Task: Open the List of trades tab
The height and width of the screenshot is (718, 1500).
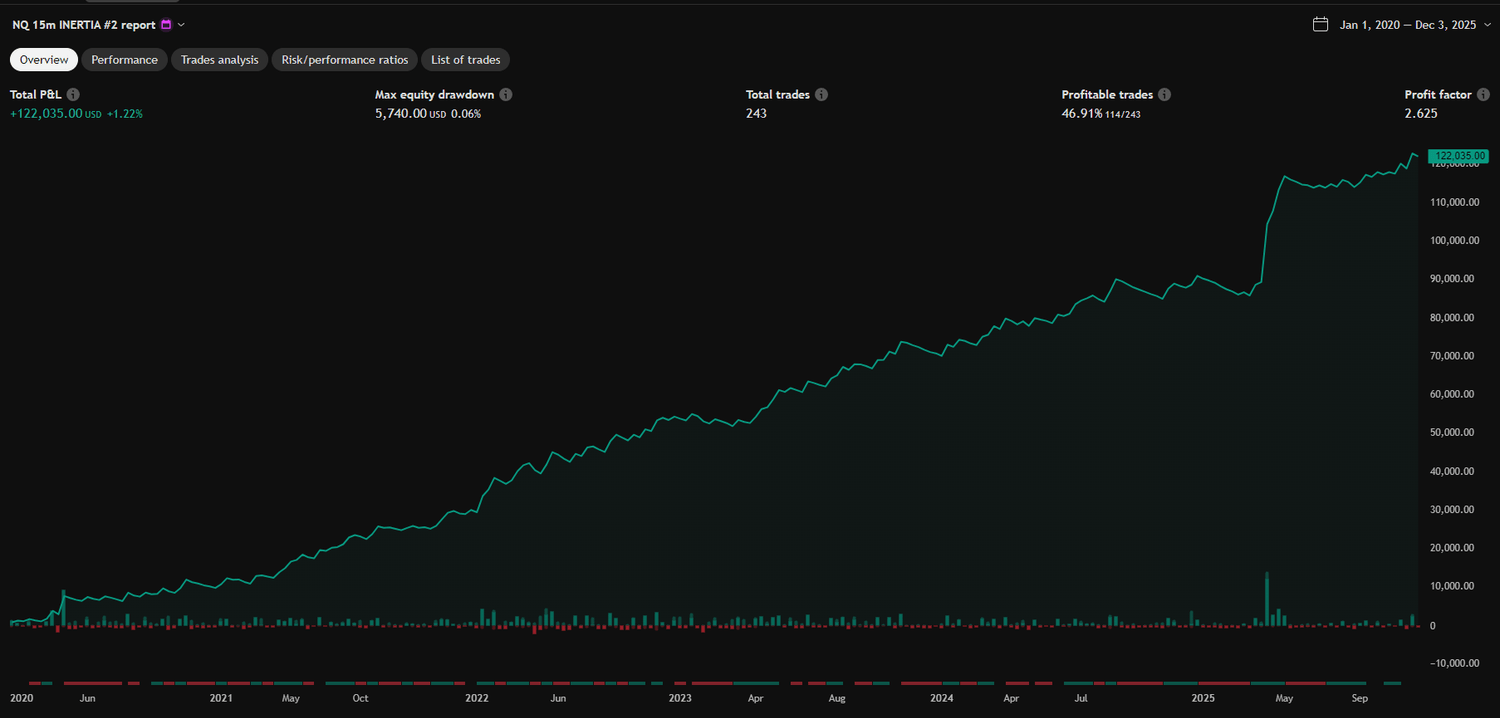Action: pyautogui.click(x=465, y=60)
